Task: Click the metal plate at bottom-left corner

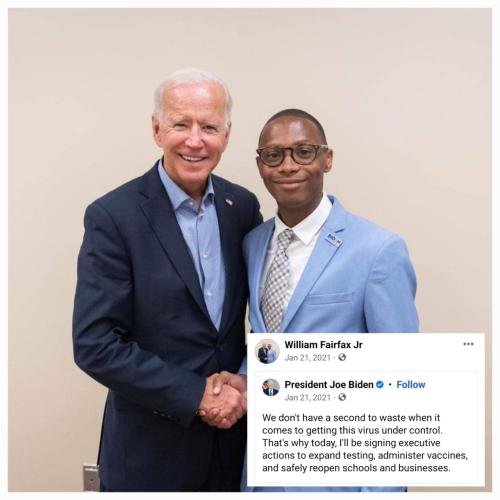Action: (91, 477)
